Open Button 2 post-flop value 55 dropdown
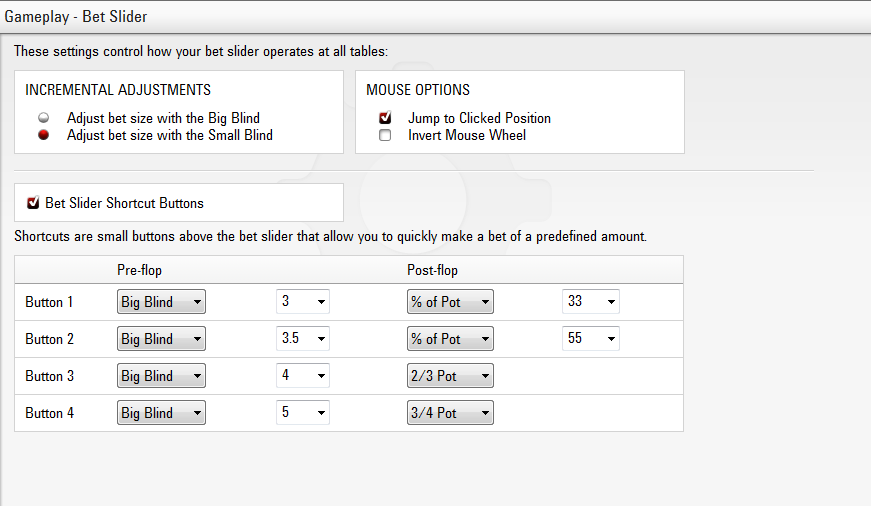 590,339
